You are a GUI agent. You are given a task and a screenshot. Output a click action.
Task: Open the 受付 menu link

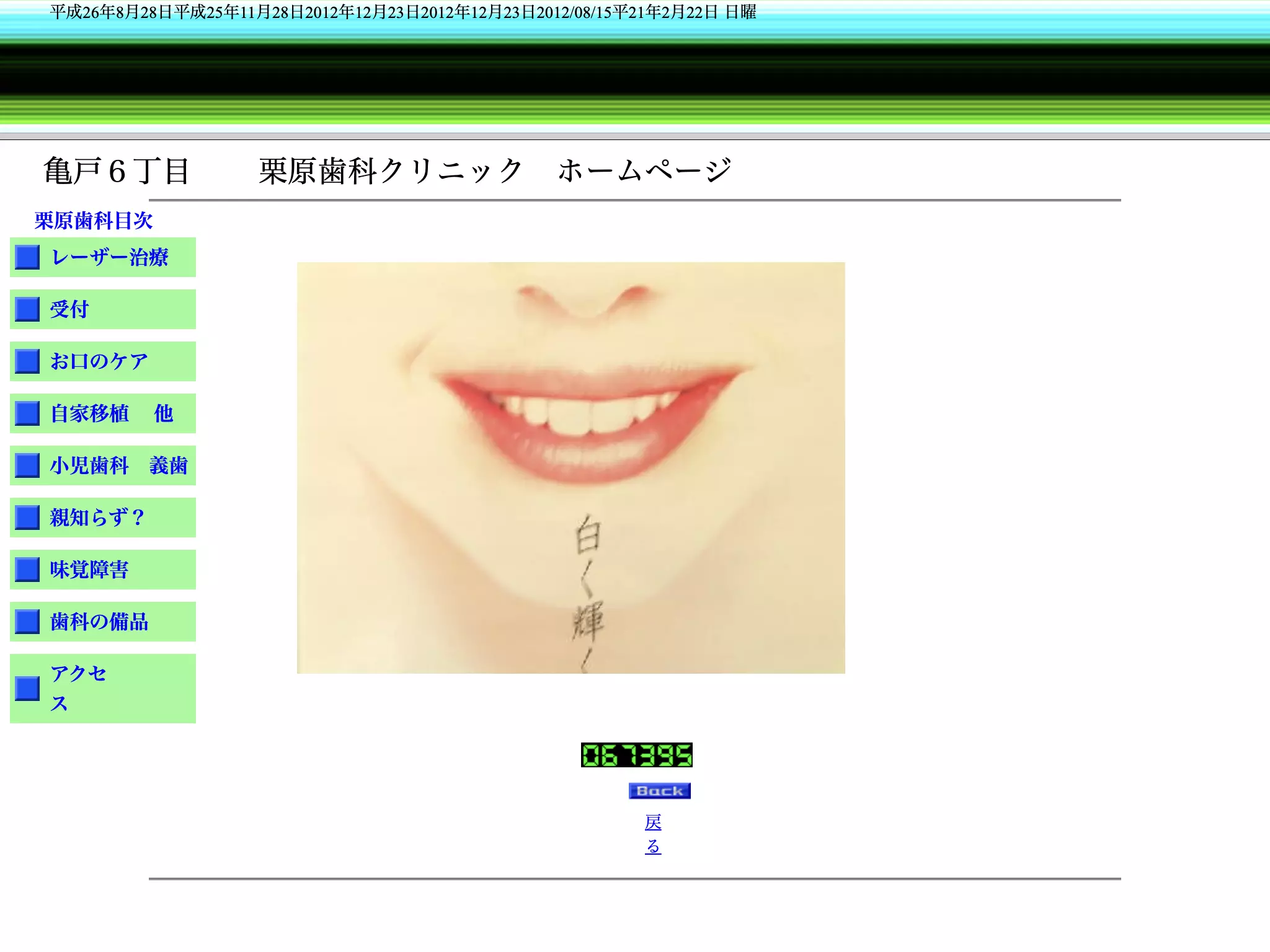pos(69,309)
